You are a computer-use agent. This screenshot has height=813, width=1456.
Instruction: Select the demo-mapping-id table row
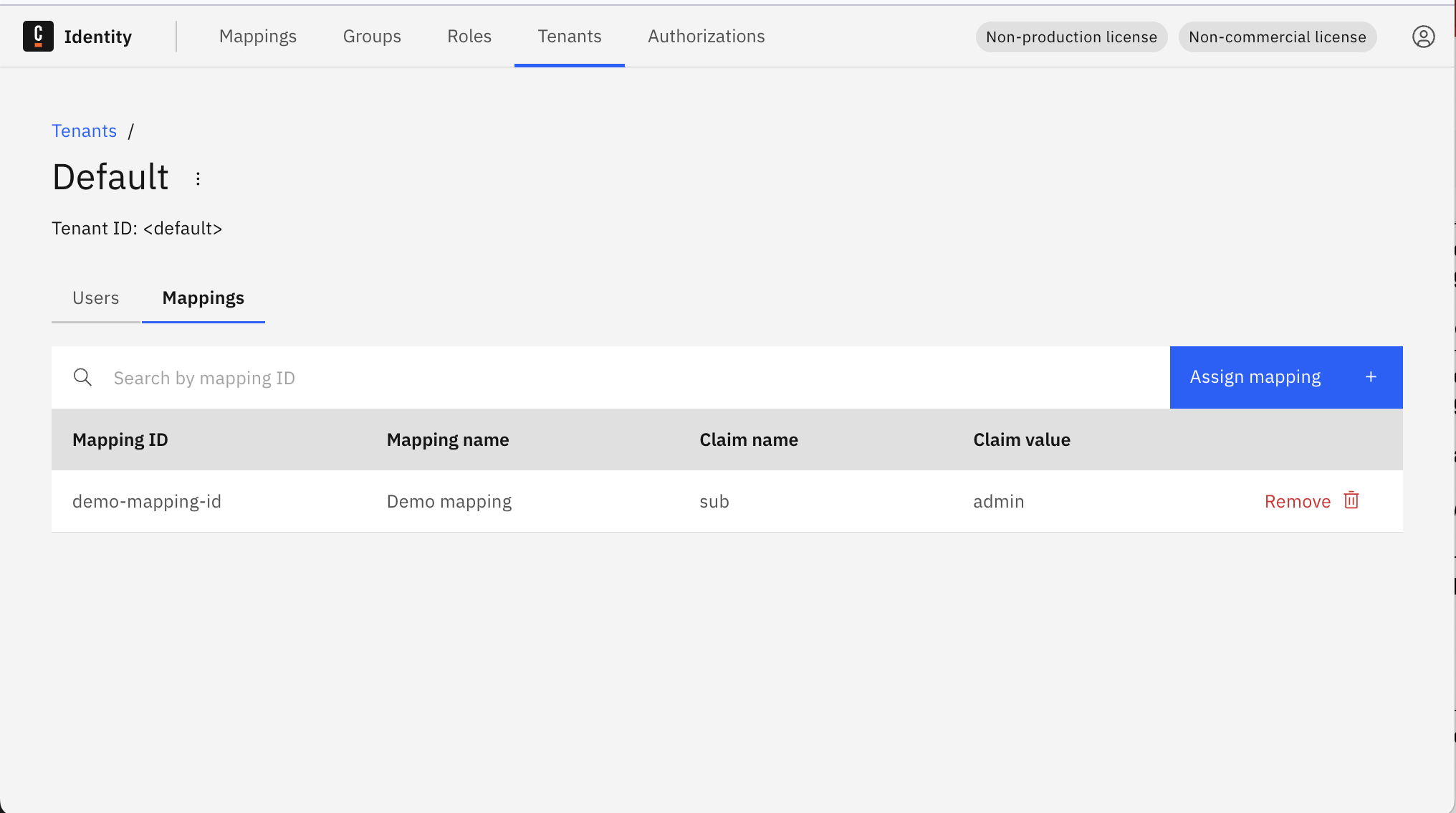tap(147, 500)
